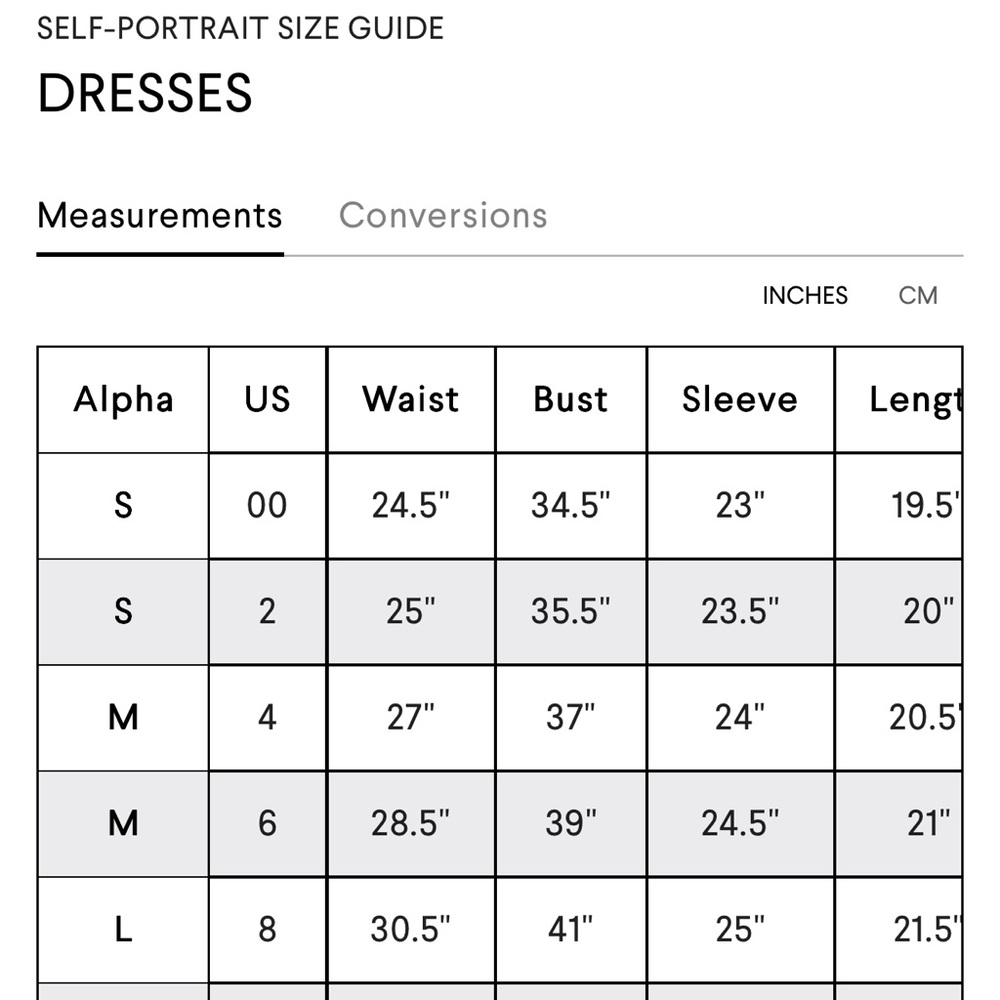
Task: Switch units to CM
Action: click(917, 296)
